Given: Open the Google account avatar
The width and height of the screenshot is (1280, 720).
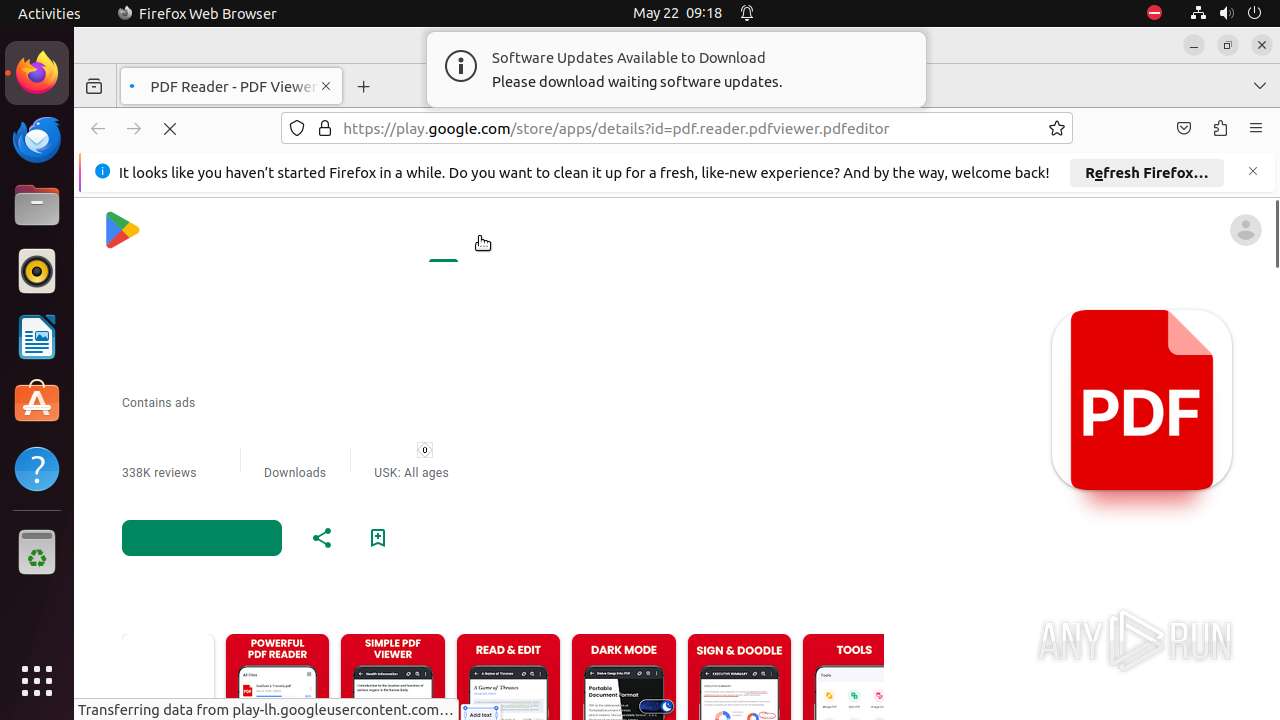Looking at the screenshot, I should (1246, 230).
